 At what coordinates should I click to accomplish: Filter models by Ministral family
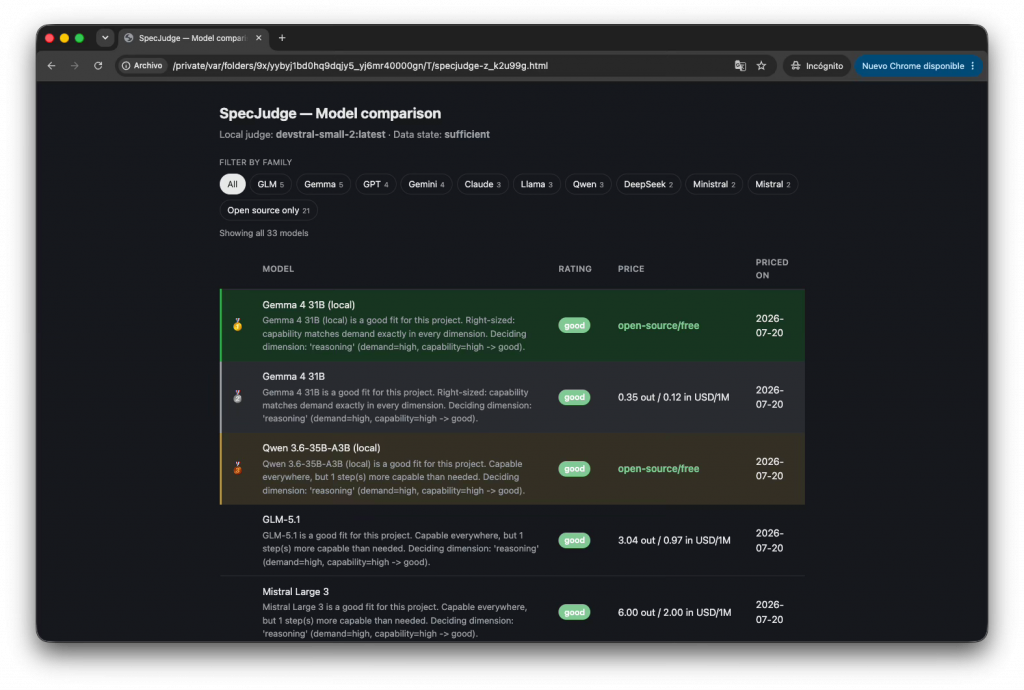pyautogui.click(x=714, y=184)
